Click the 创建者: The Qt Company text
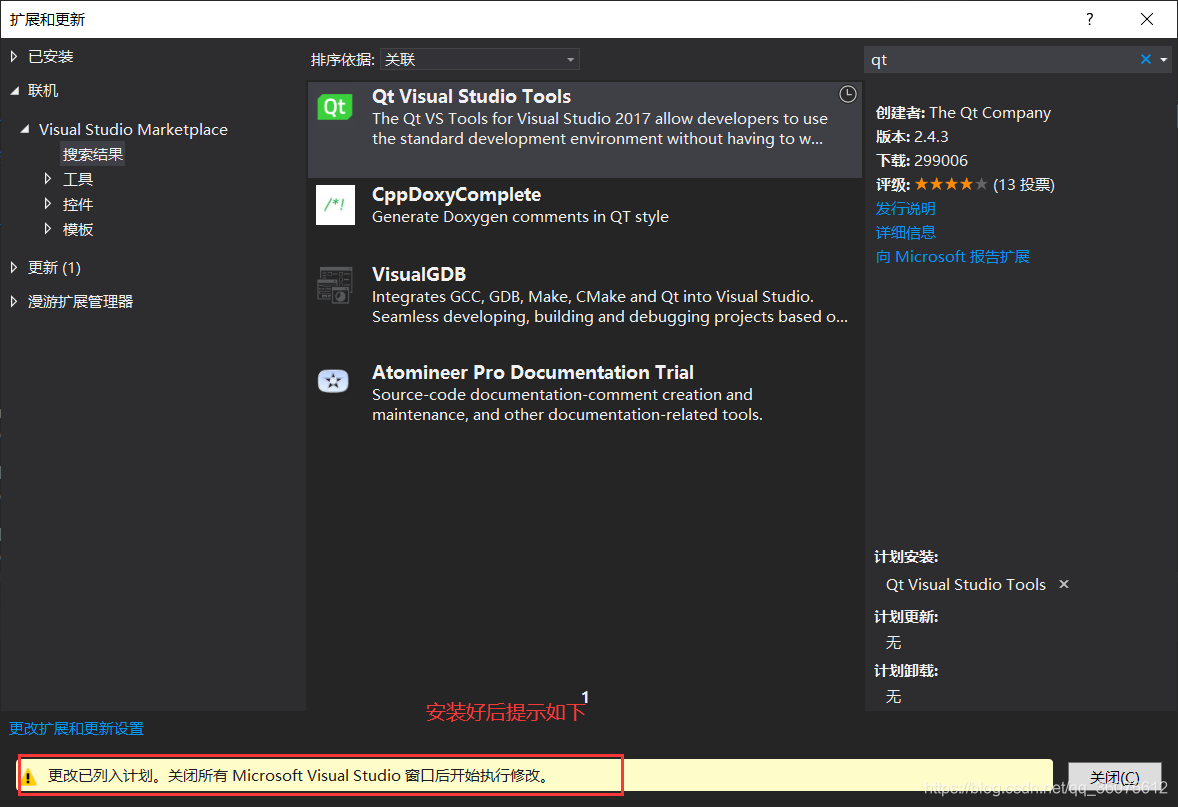 (x=963, y=113)
